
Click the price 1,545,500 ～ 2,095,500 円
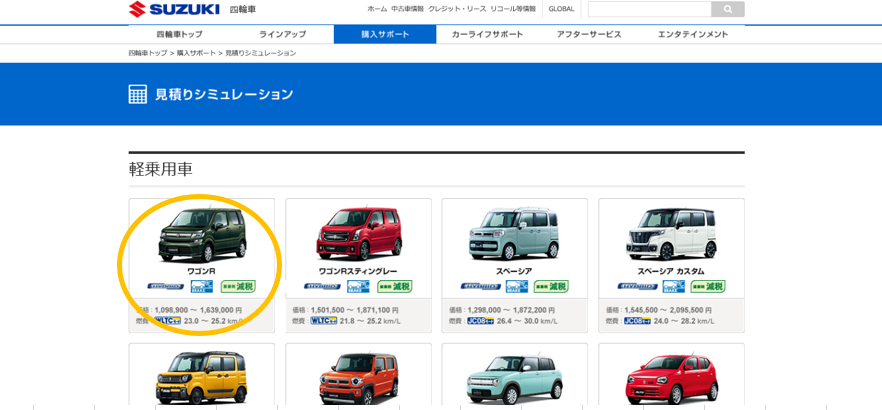(668, 310)
